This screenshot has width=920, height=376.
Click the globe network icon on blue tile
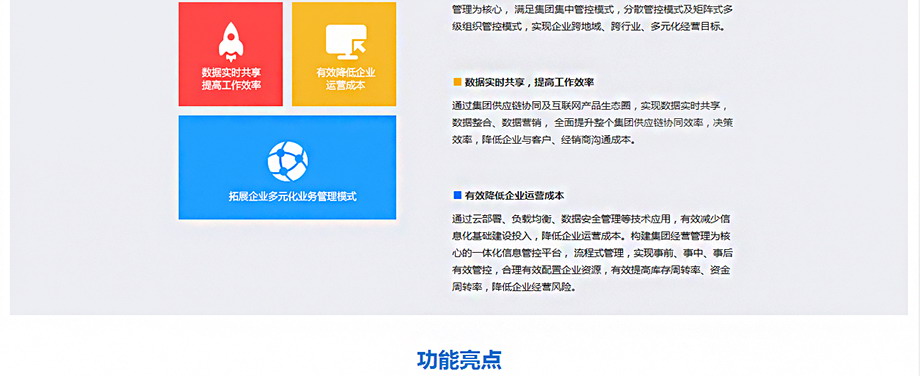(x=288, y=161)
